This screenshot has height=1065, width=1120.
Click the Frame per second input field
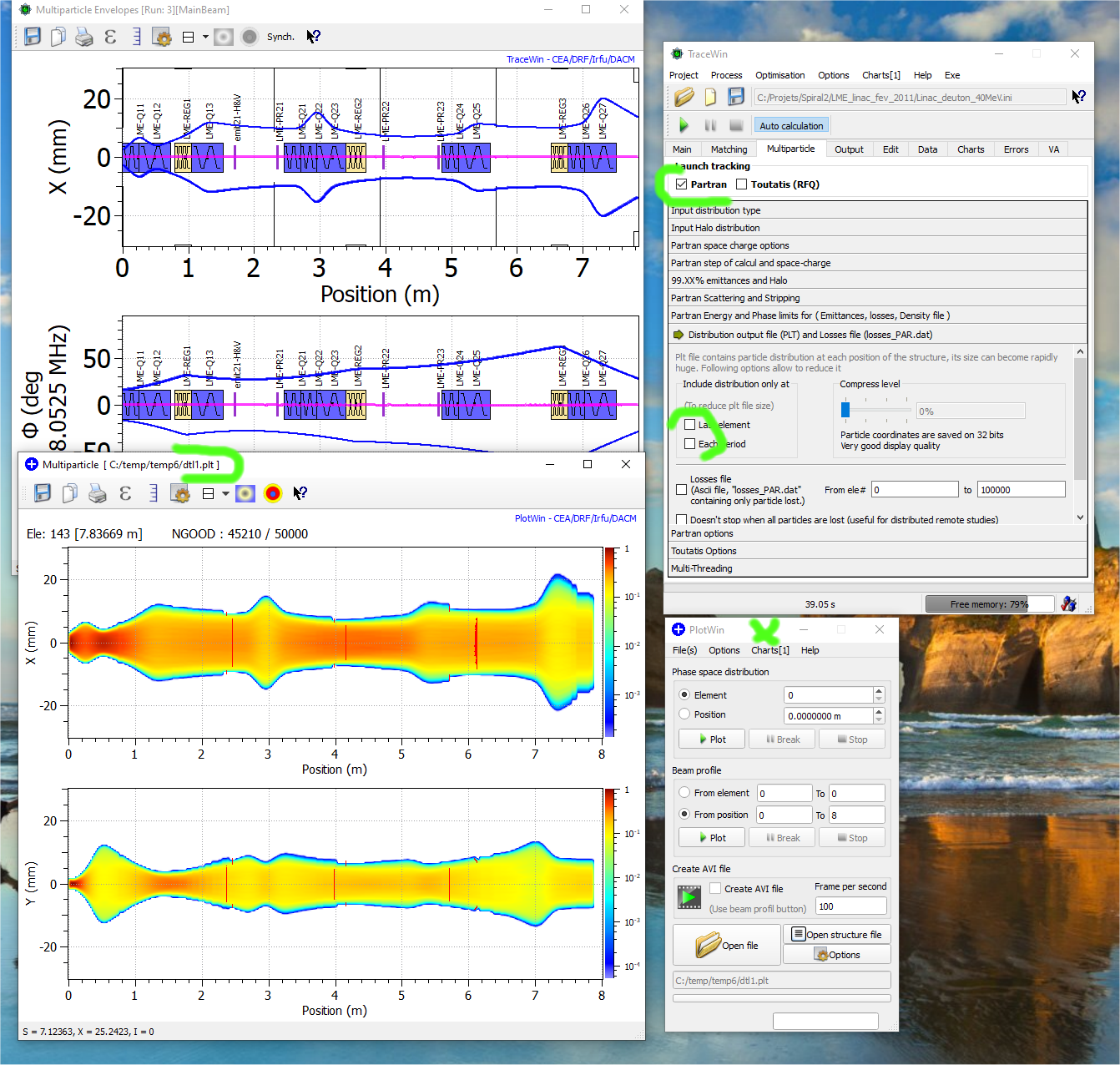pyautogui.click(x=850, y=906)
